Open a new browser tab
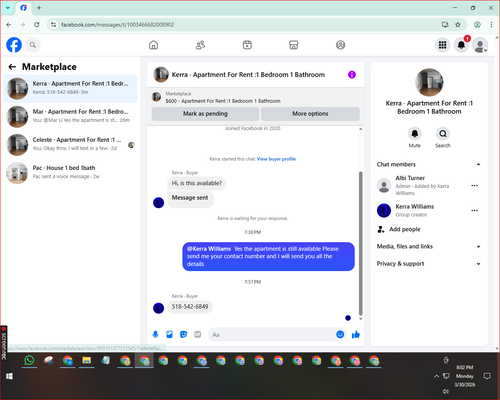500x400 pixels. 39,8
